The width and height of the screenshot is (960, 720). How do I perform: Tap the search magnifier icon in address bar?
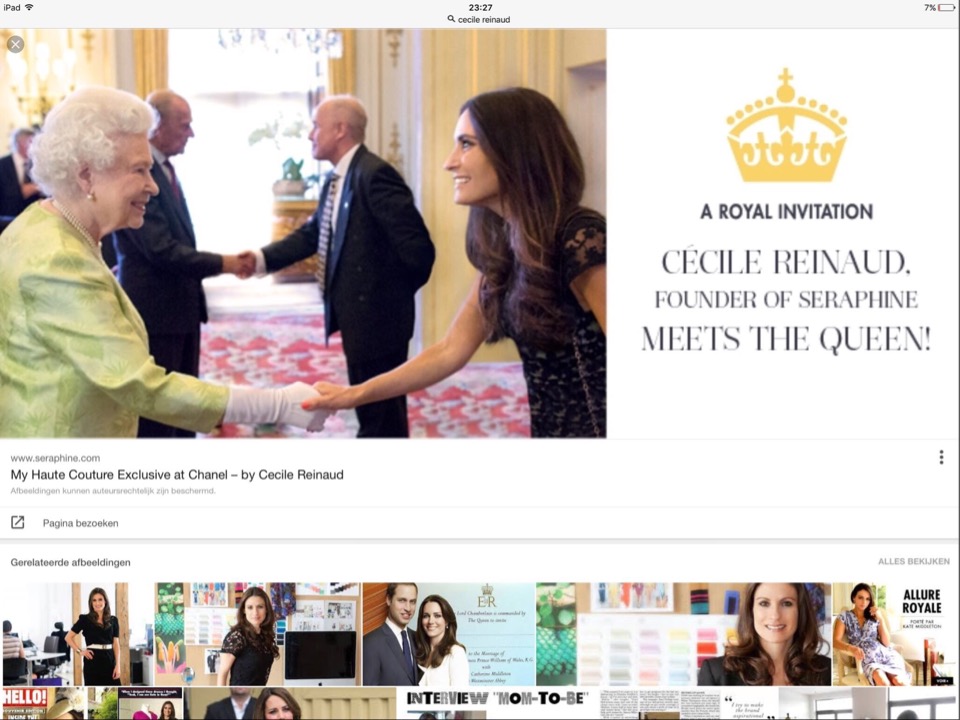(x=451, y=19)
